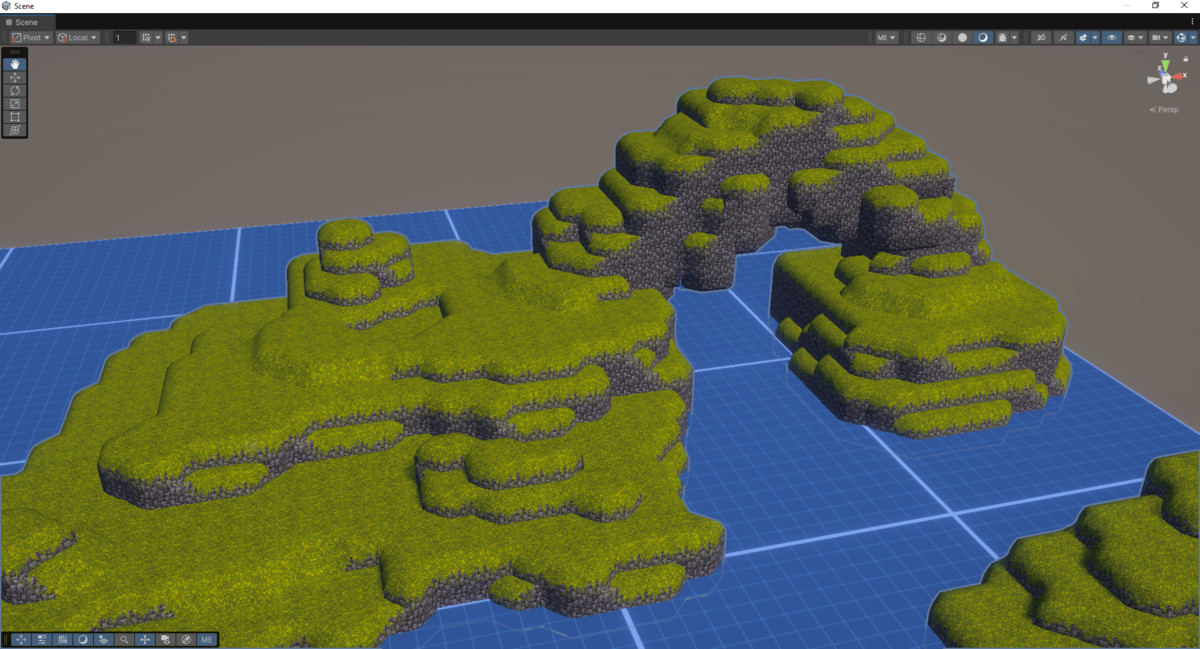Select the Scale tool
Image resolution: width=1200 pixels, height=649 pixels.
pyautogui.click(x=15, y=103)
